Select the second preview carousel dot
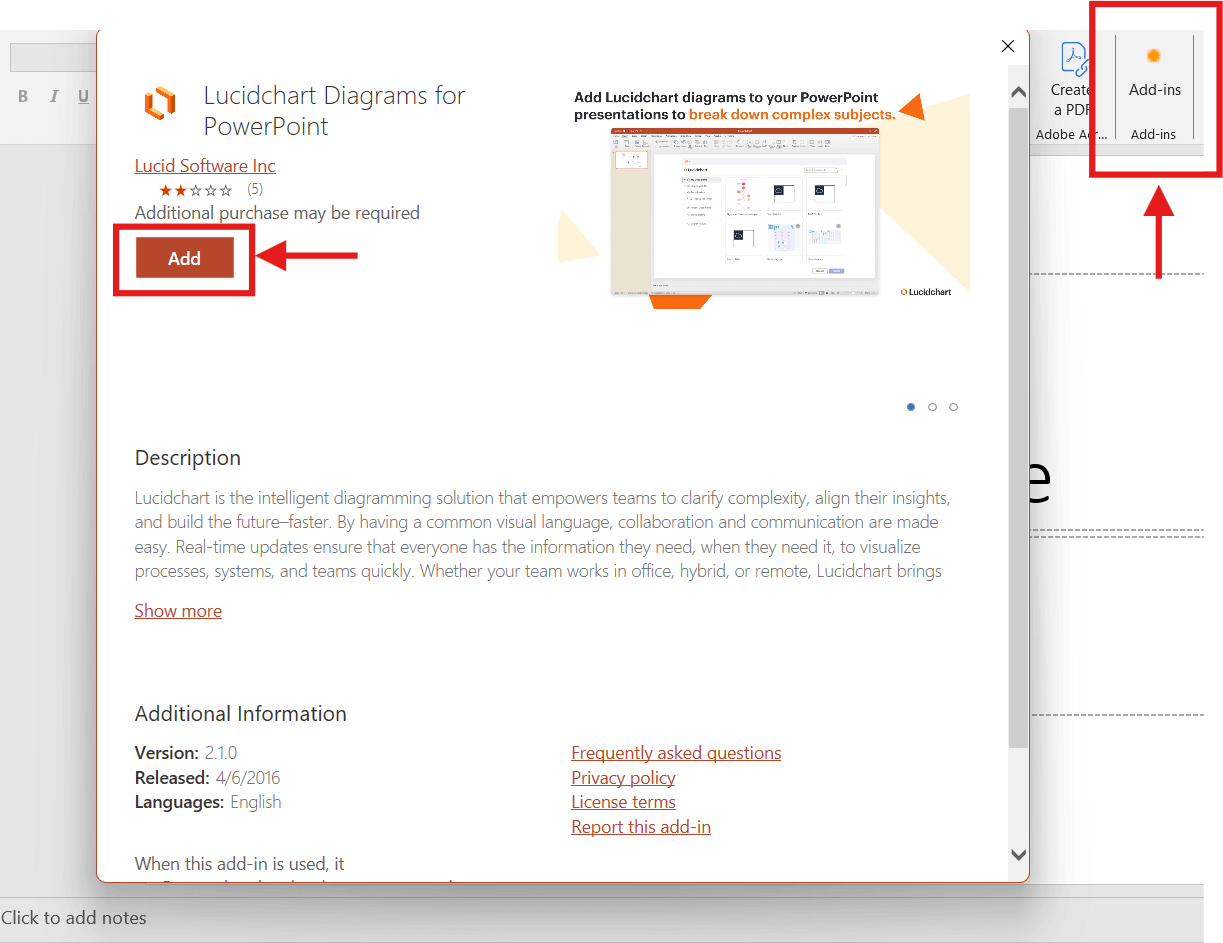The height and width of the screenshot is (943, 1223). tap(932, 407)
